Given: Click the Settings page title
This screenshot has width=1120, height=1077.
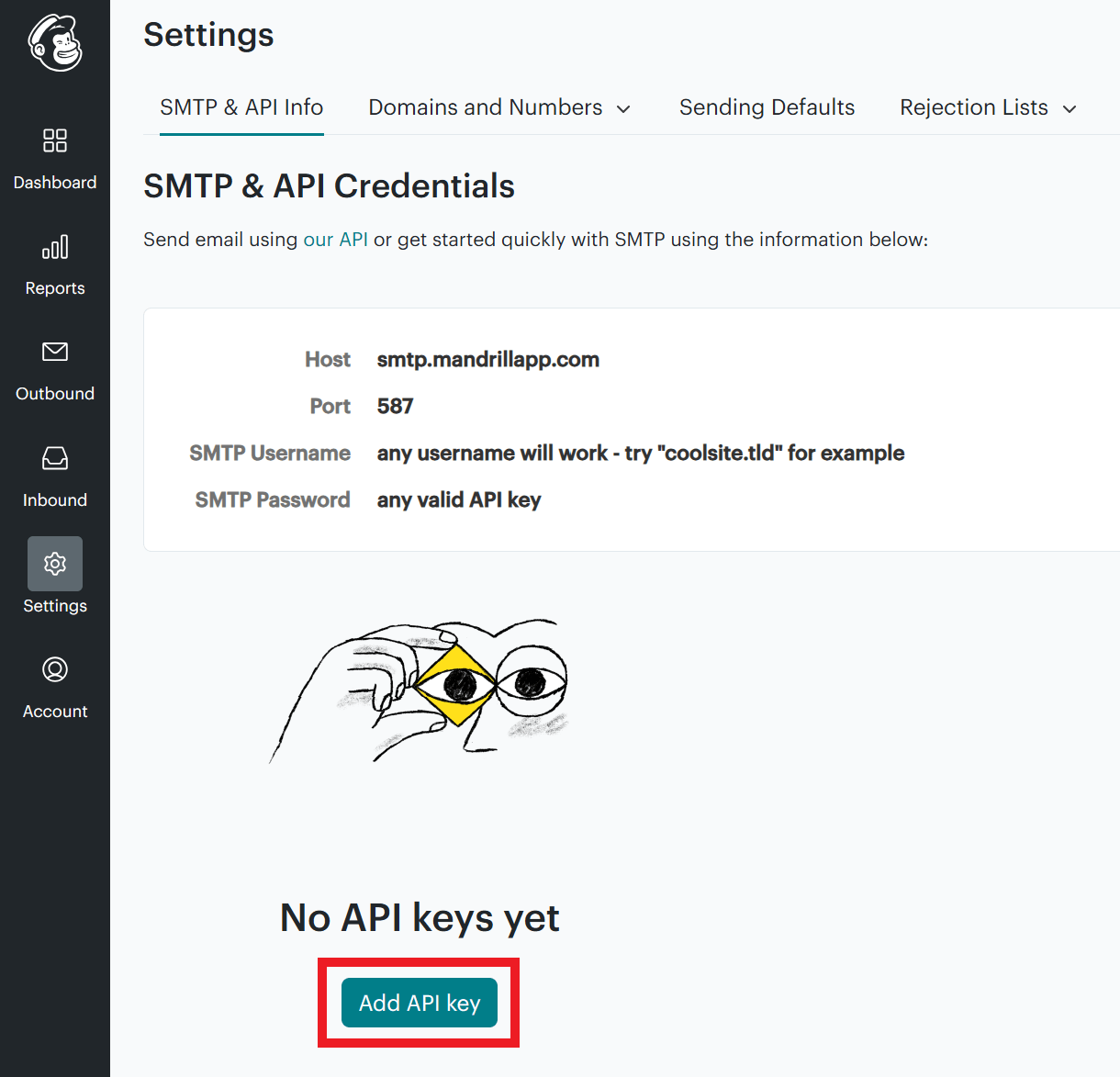Looking at the screenshot, I should [208, 35].
